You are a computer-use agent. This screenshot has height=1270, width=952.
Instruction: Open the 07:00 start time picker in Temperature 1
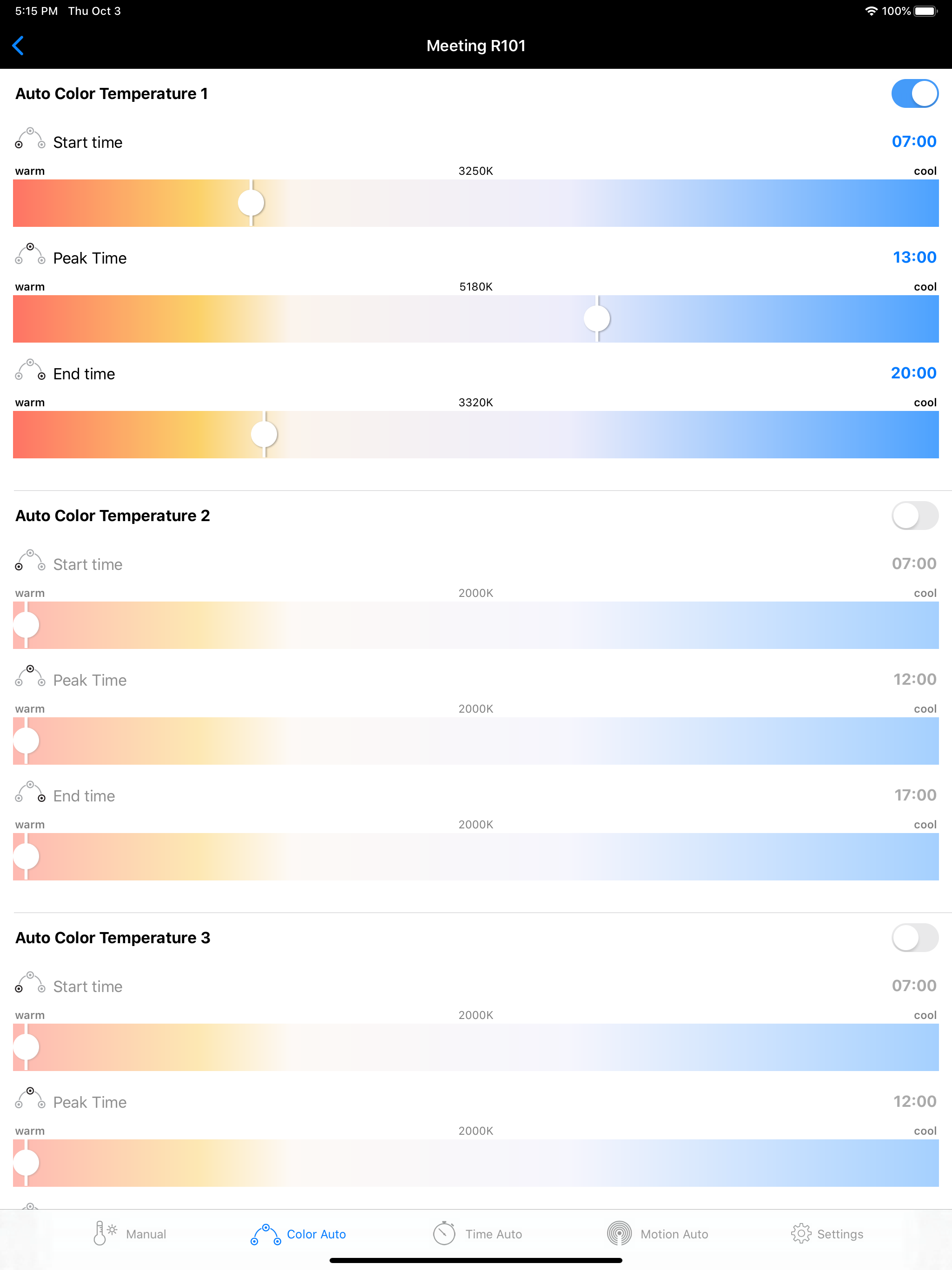point(913,141)
